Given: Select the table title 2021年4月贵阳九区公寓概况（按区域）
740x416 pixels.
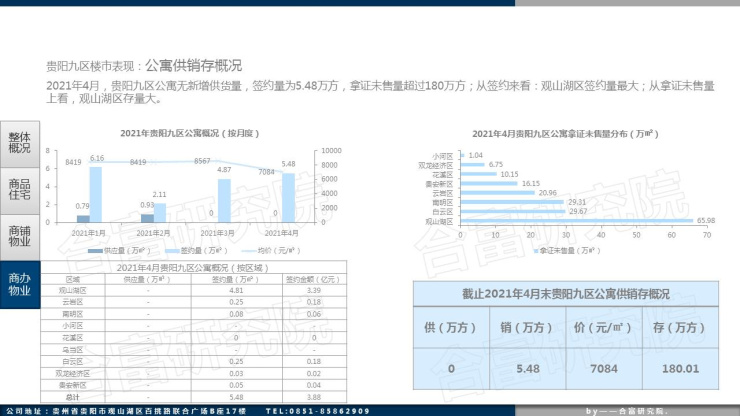Looking at the screenshot, I should [193, 268].
